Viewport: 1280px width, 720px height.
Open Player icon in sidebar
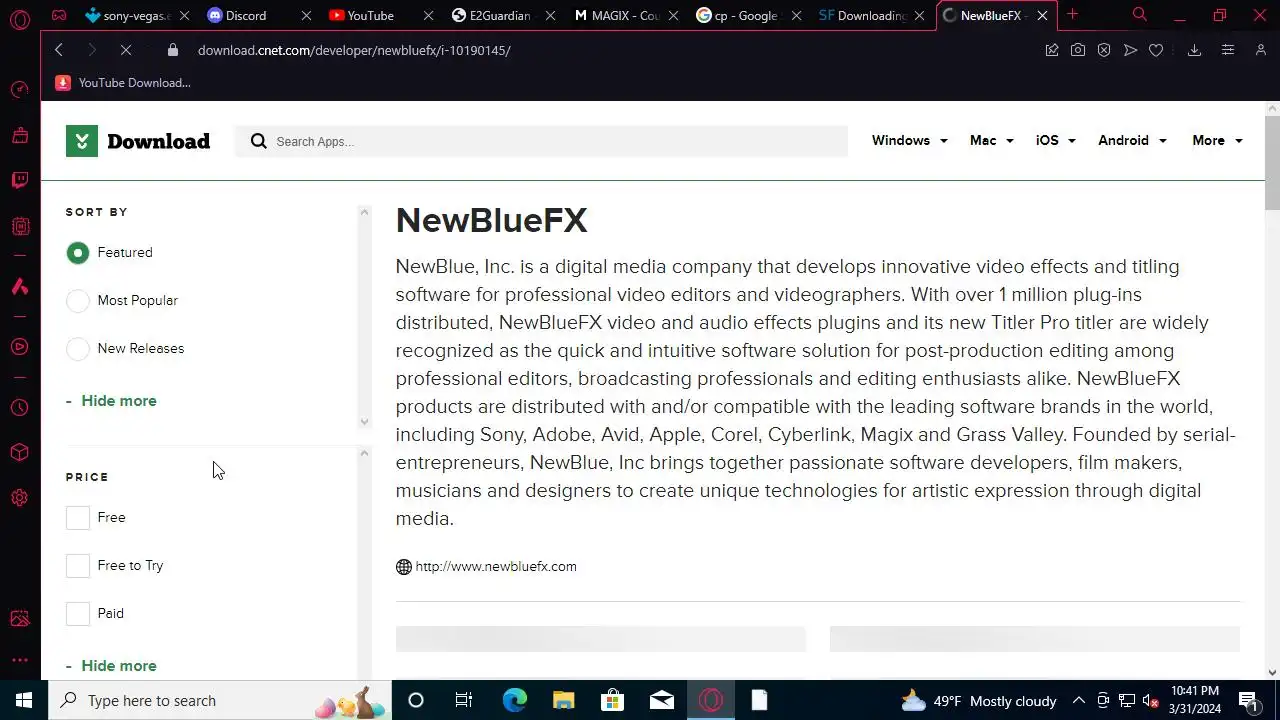point(20,347)
